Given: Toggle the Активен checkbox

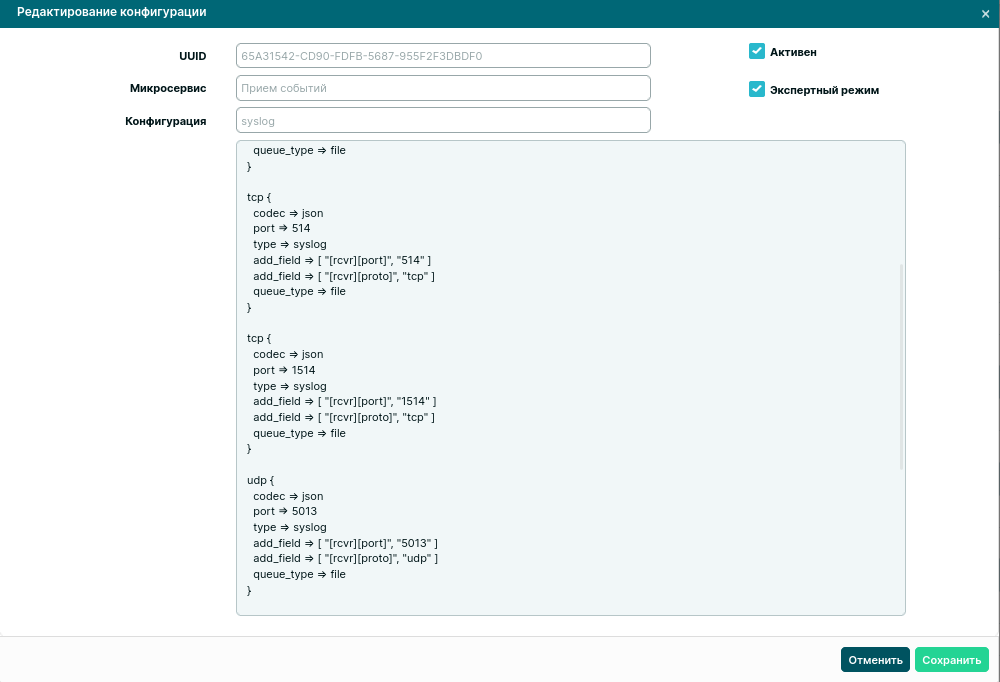Looking at the screenshot, I should point(757,51).
